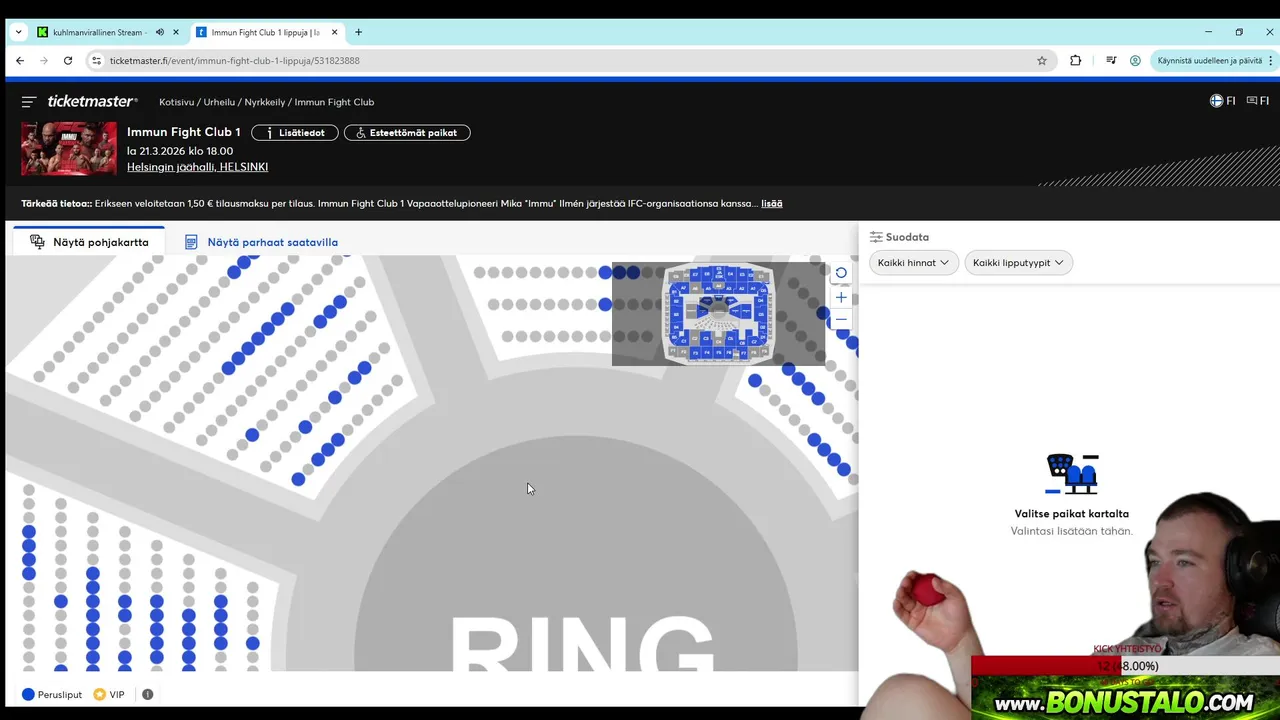Close the Immun Fight Club 1 tab

coord(334,32)
